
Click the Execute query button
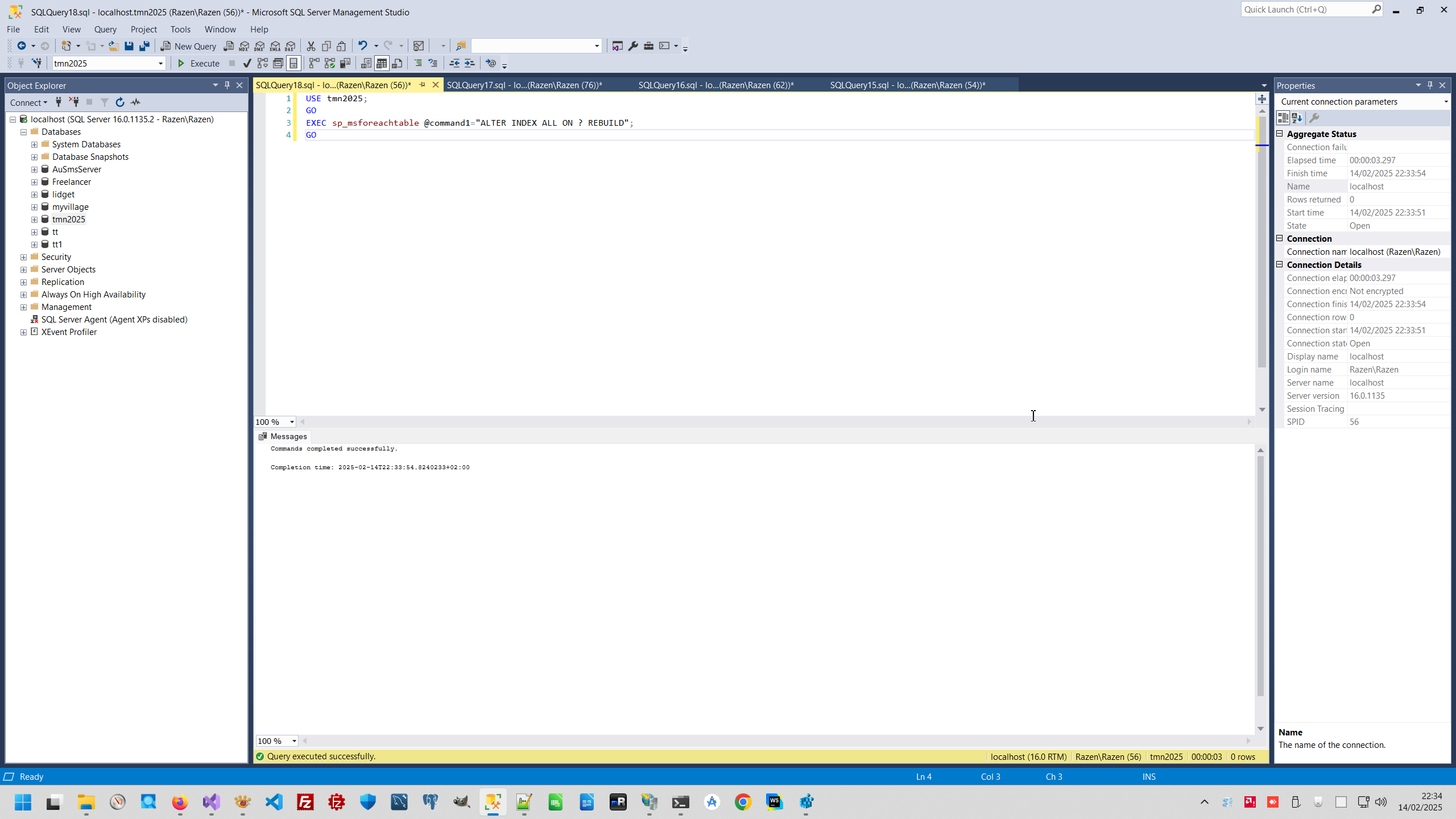click(198, 63)
